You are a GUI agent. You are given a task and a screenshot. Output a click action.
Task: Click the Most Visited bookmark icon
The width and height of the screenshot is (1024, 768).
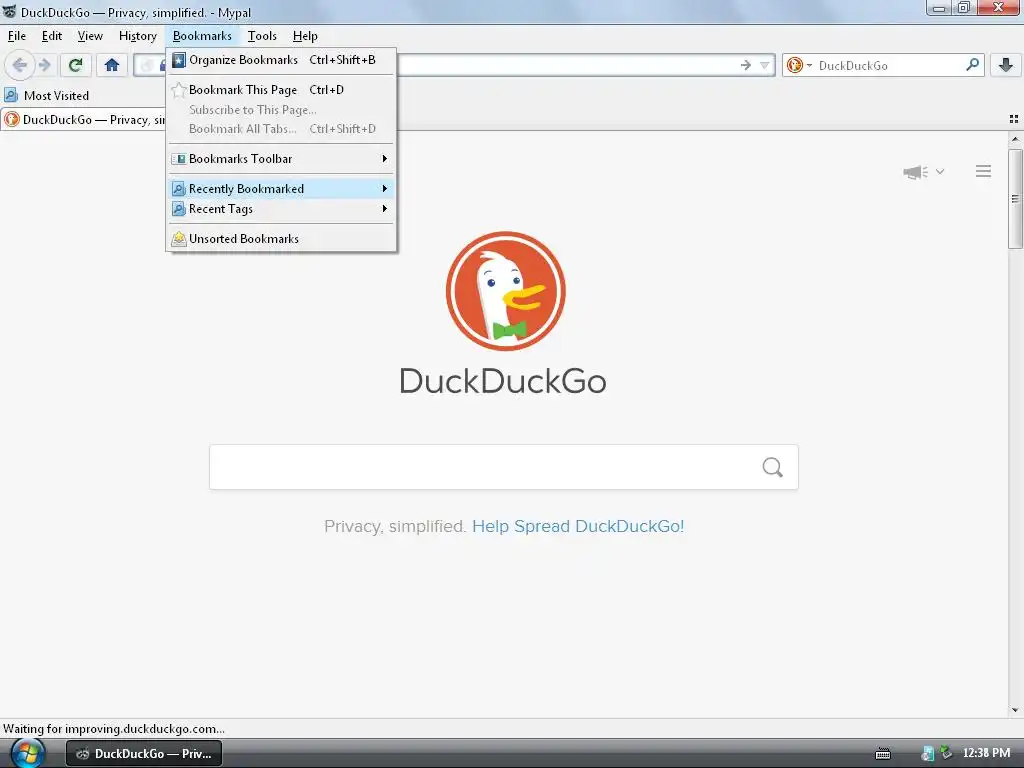click(11, 95)
